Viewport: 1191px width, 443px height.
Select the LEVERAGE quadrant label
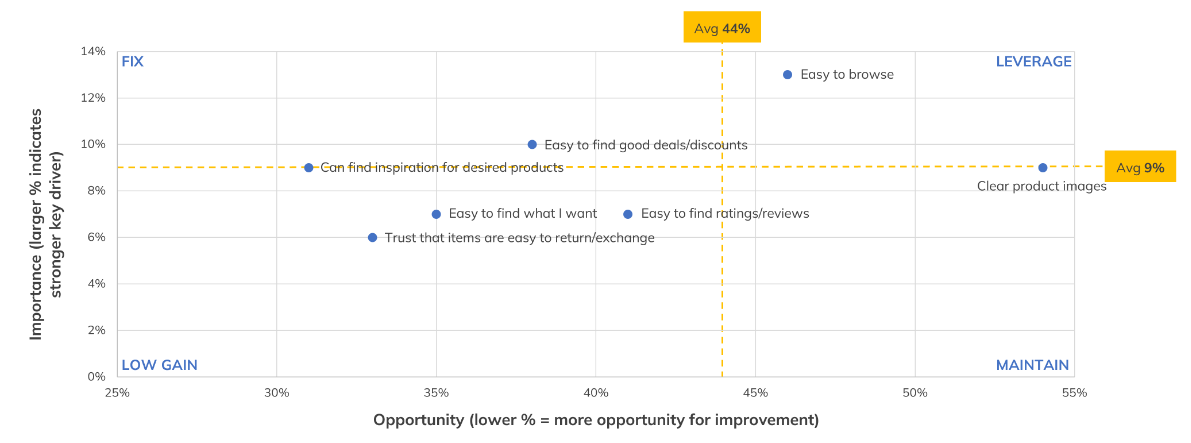[x=1033, y=62]
